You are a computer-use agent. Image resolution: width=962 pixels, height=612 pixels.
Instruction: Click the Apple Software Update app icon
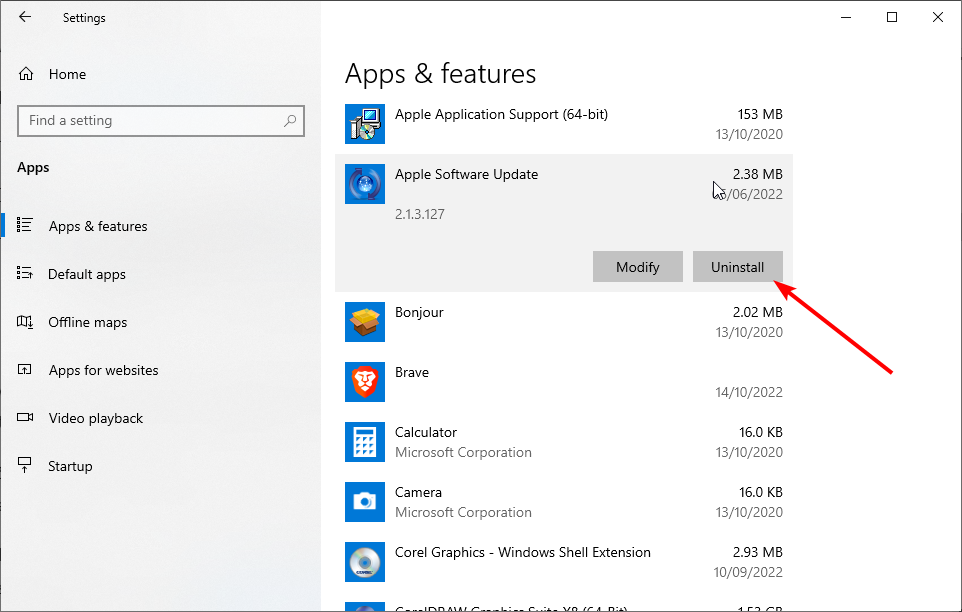[365, 184]
